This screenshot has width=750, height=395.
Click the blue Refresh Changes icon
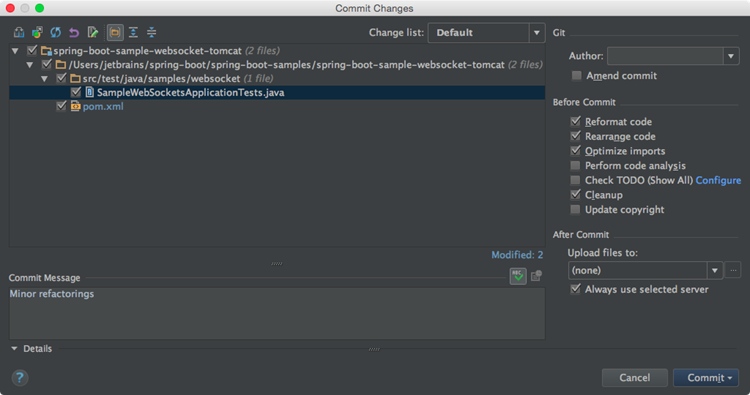pos(56,33)
